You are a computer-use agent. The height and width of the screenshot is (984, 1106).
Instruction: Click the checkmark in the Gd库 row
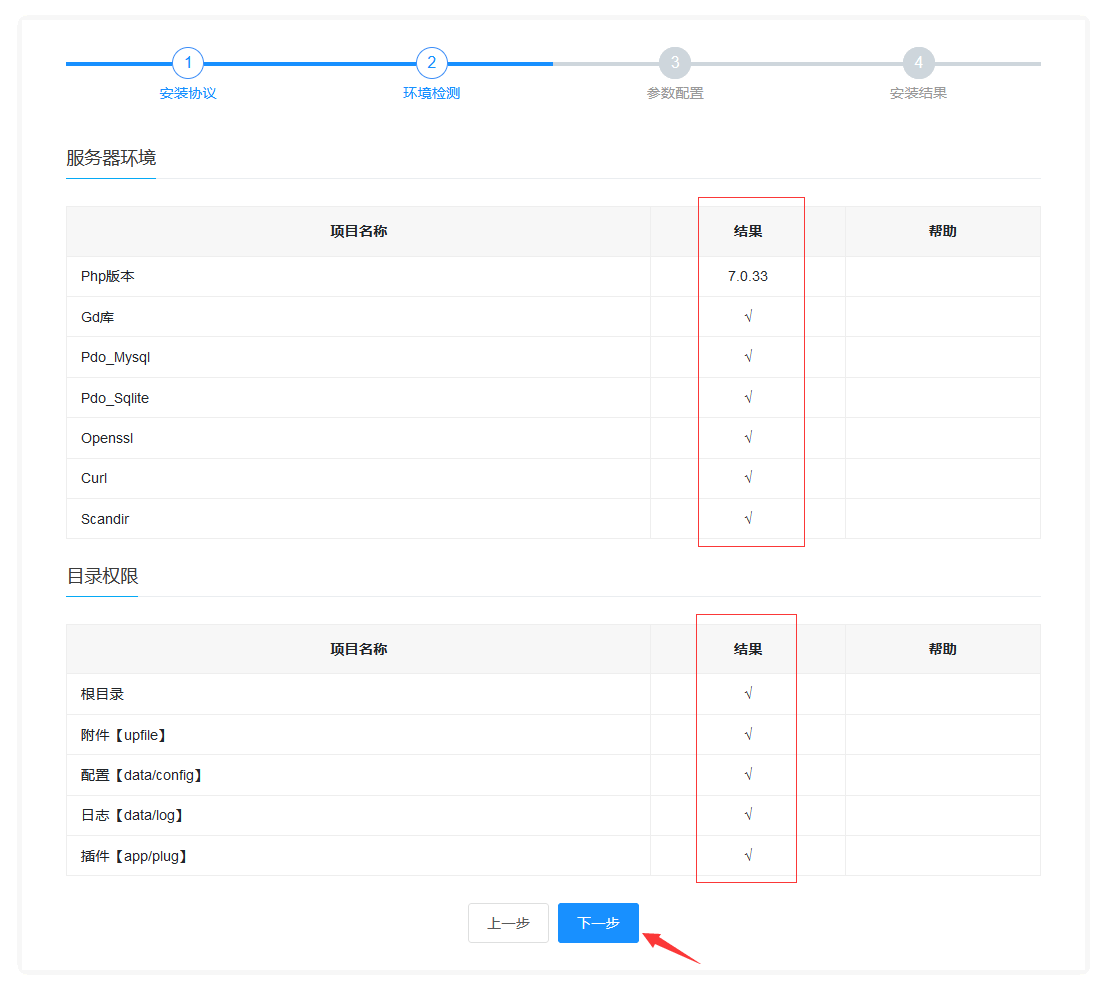pos(748,317)
